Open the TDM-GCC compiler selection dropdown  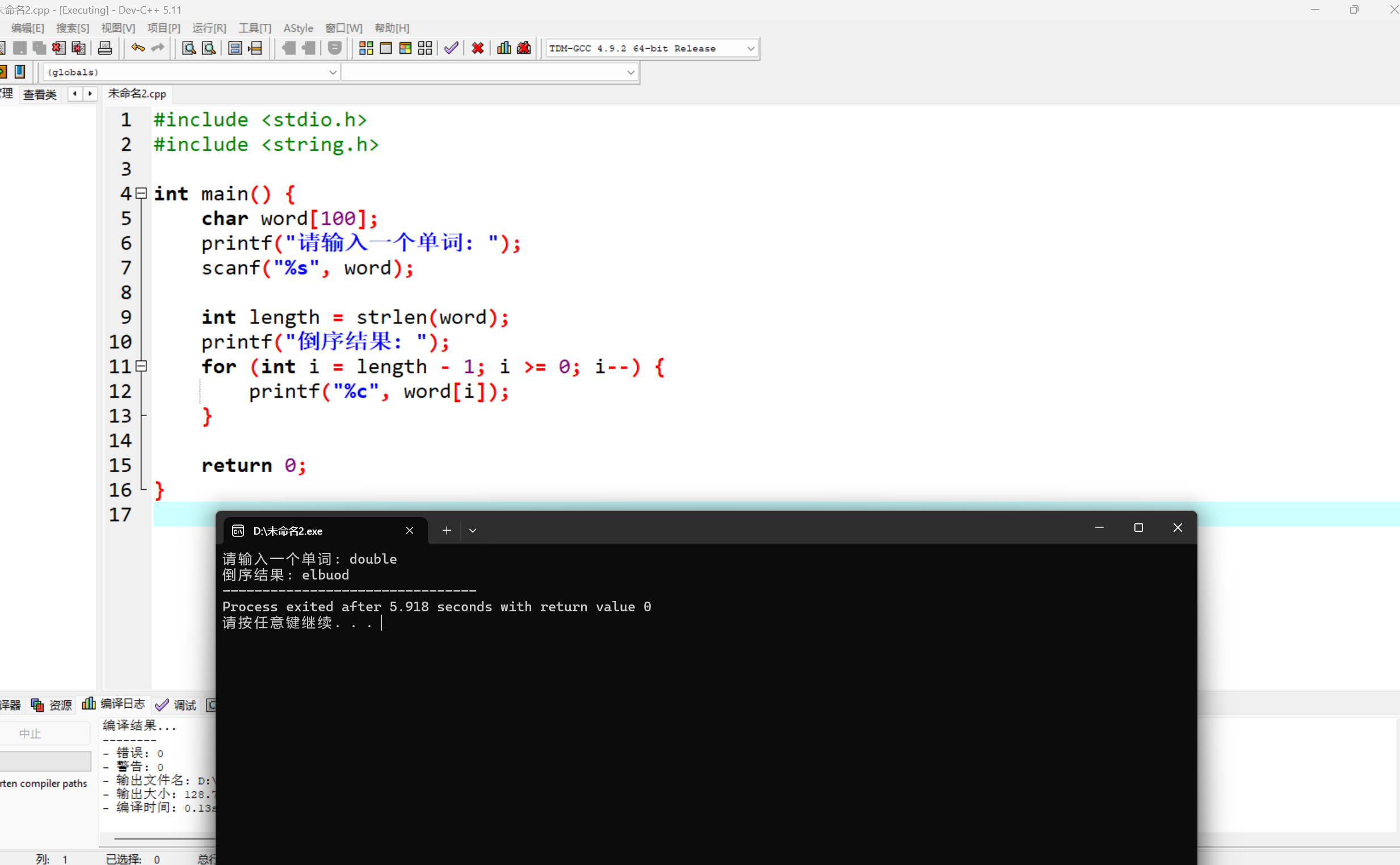750,49
